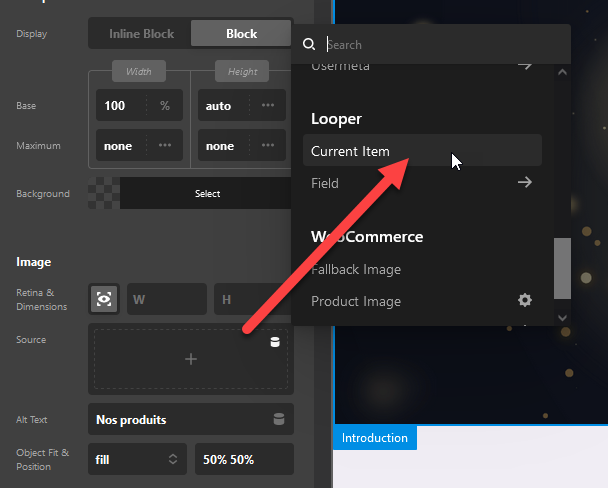Set Display to Block

[241, 34]
